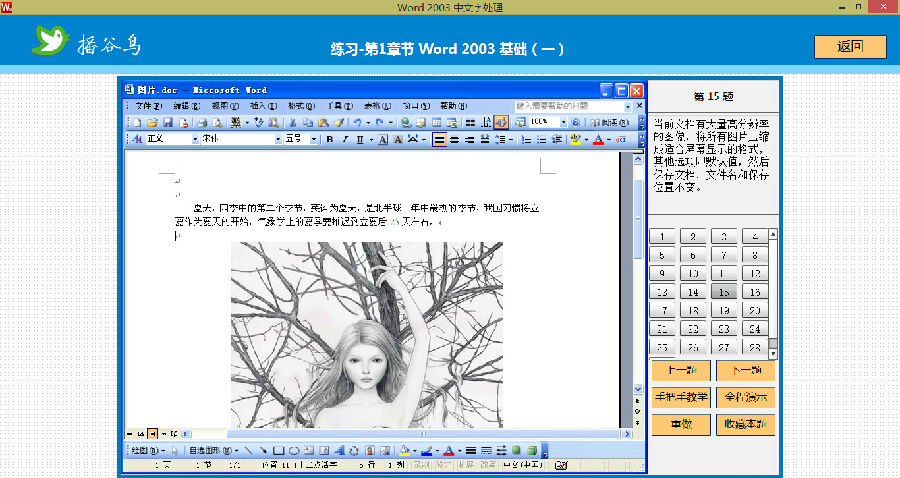Click the Font Color red A swatch
The height and width of the screenshot is (478, 900).
[599, 140]
